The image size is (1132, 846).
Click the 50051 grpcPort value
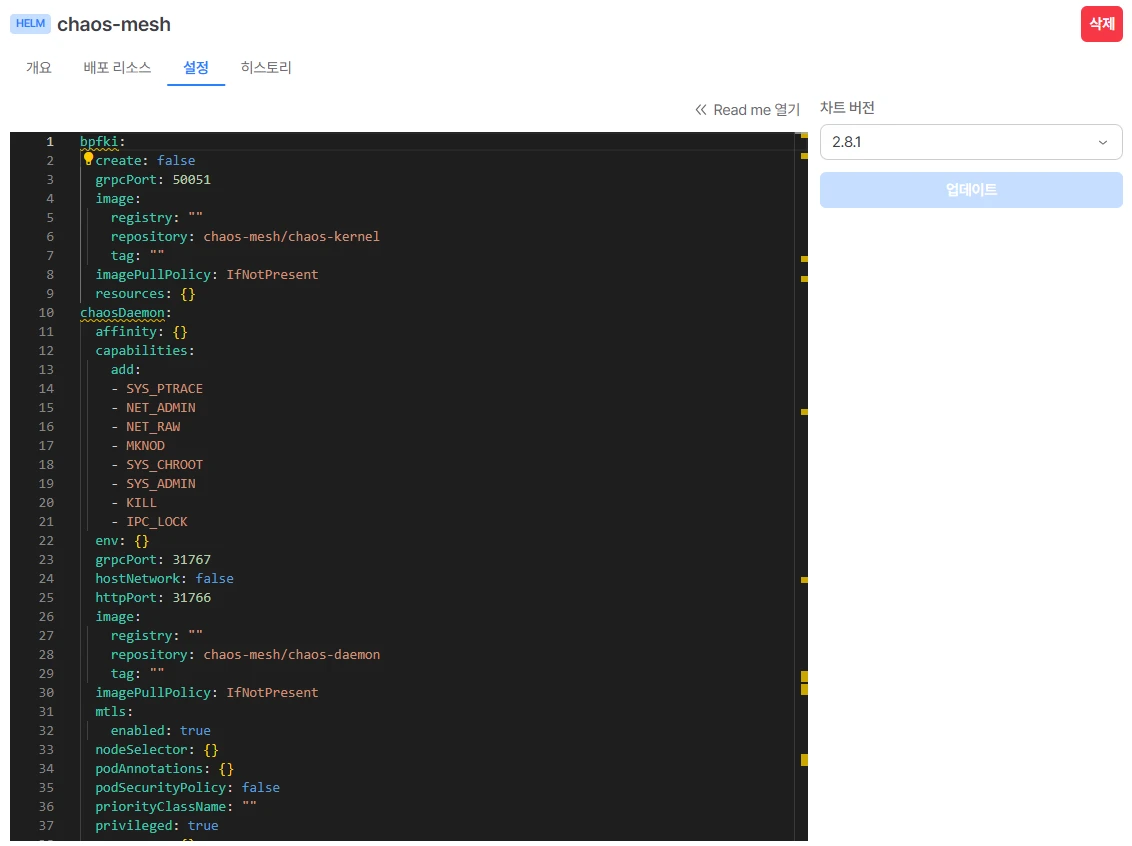click(191, 179)
